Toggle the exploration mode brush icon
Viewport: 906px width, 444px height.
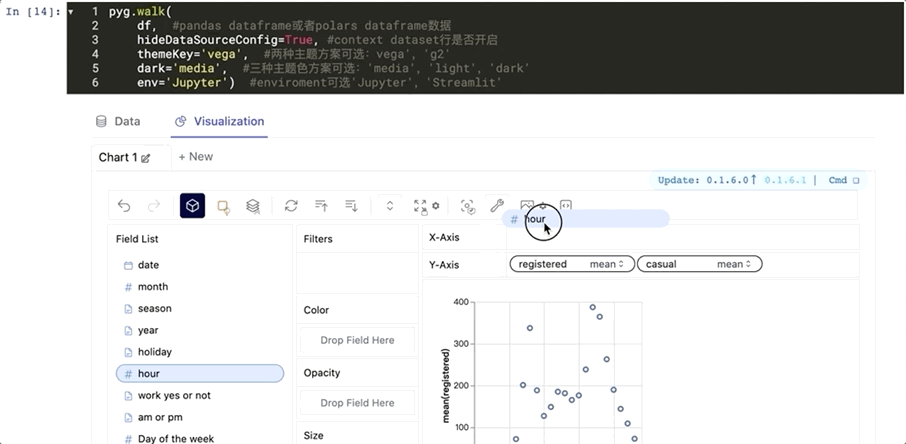click(467, 206)
